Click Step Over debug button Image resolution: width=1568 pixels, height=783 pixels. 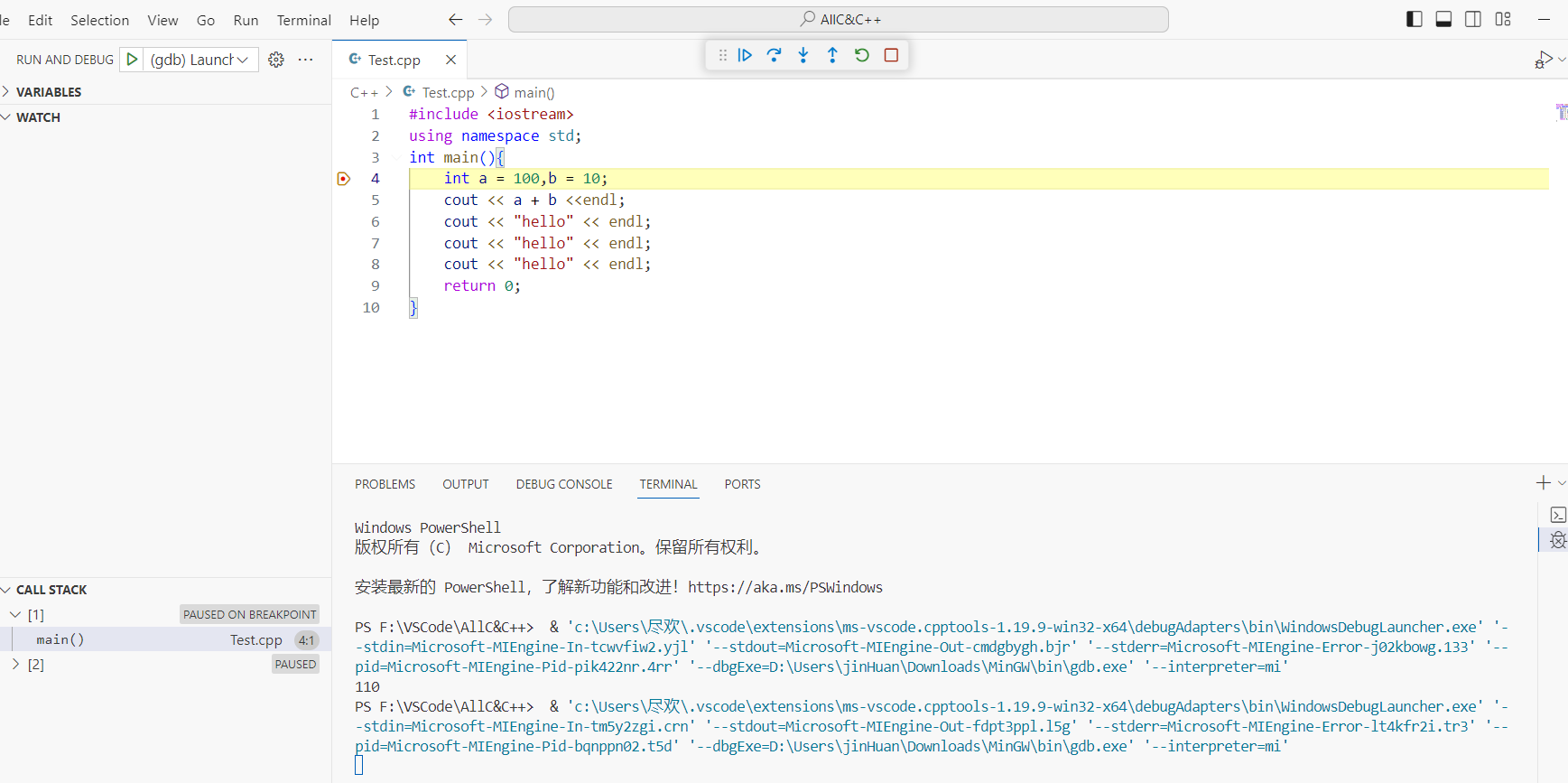click(774, 55)
